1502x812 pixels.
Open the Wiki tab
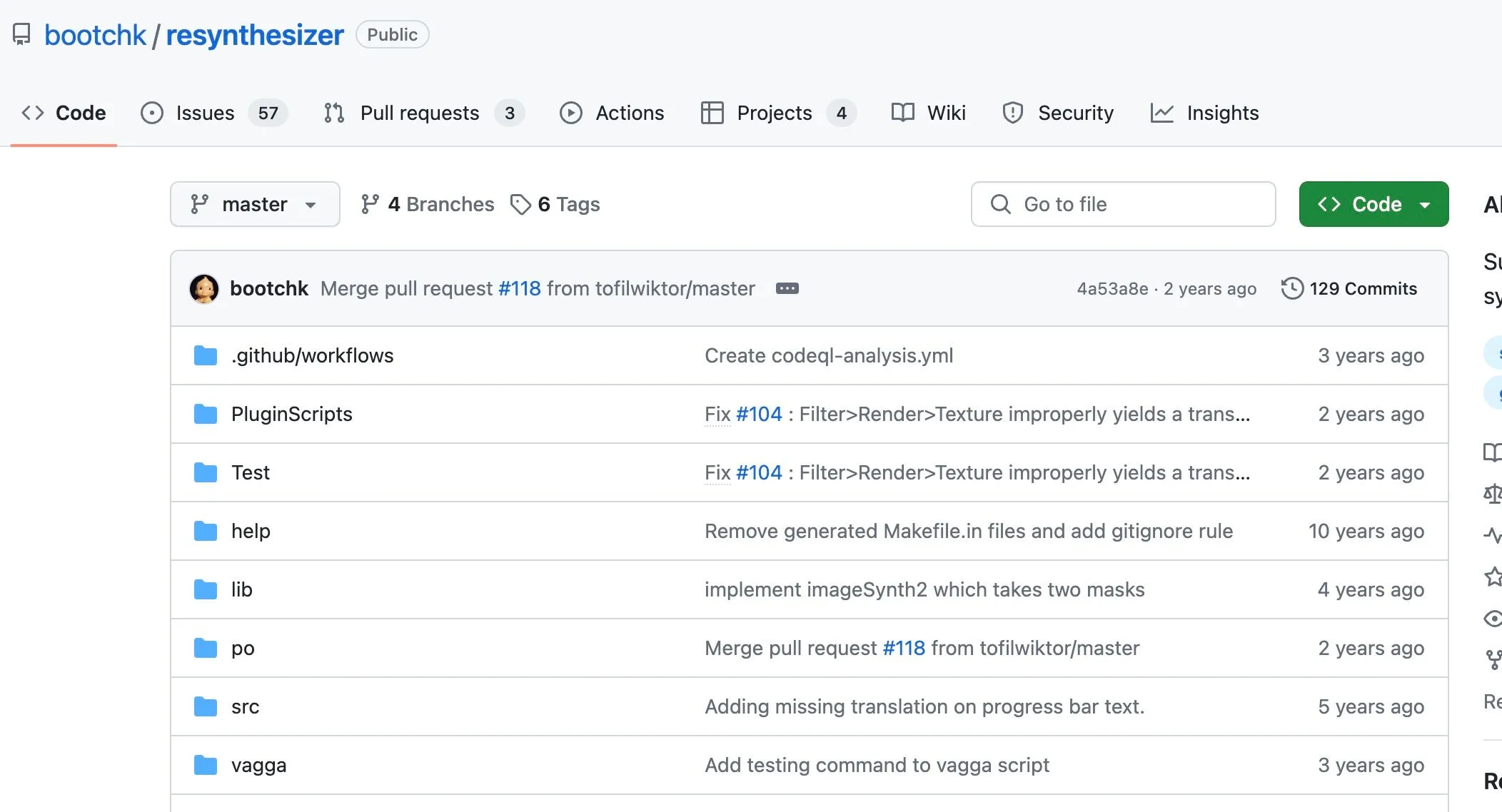[x=928, y=113]
